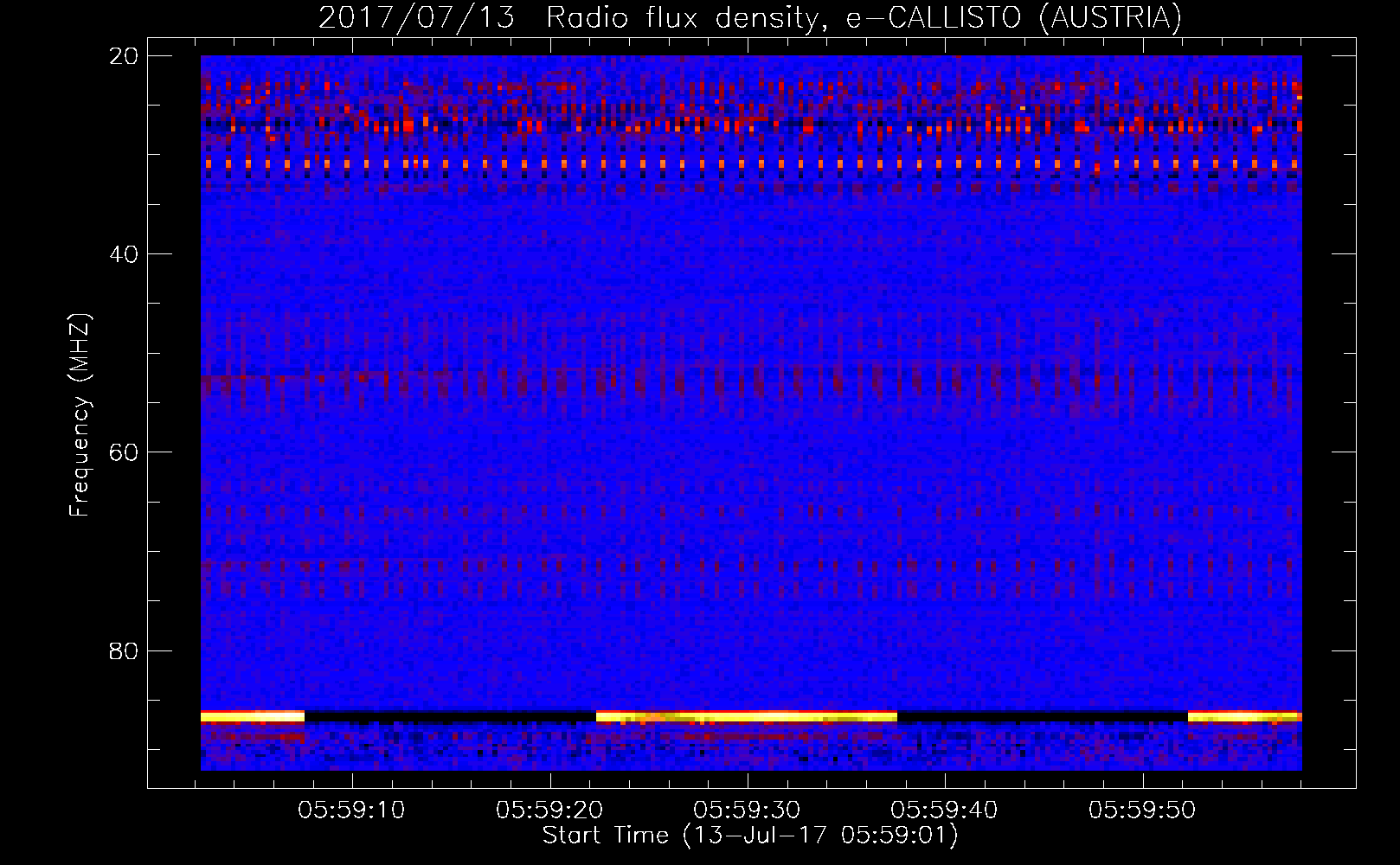Click the 05:59:40 time tick label
Image resolution: width=1400 pixels, height=865 pixels.
click(x=945, y=810)
